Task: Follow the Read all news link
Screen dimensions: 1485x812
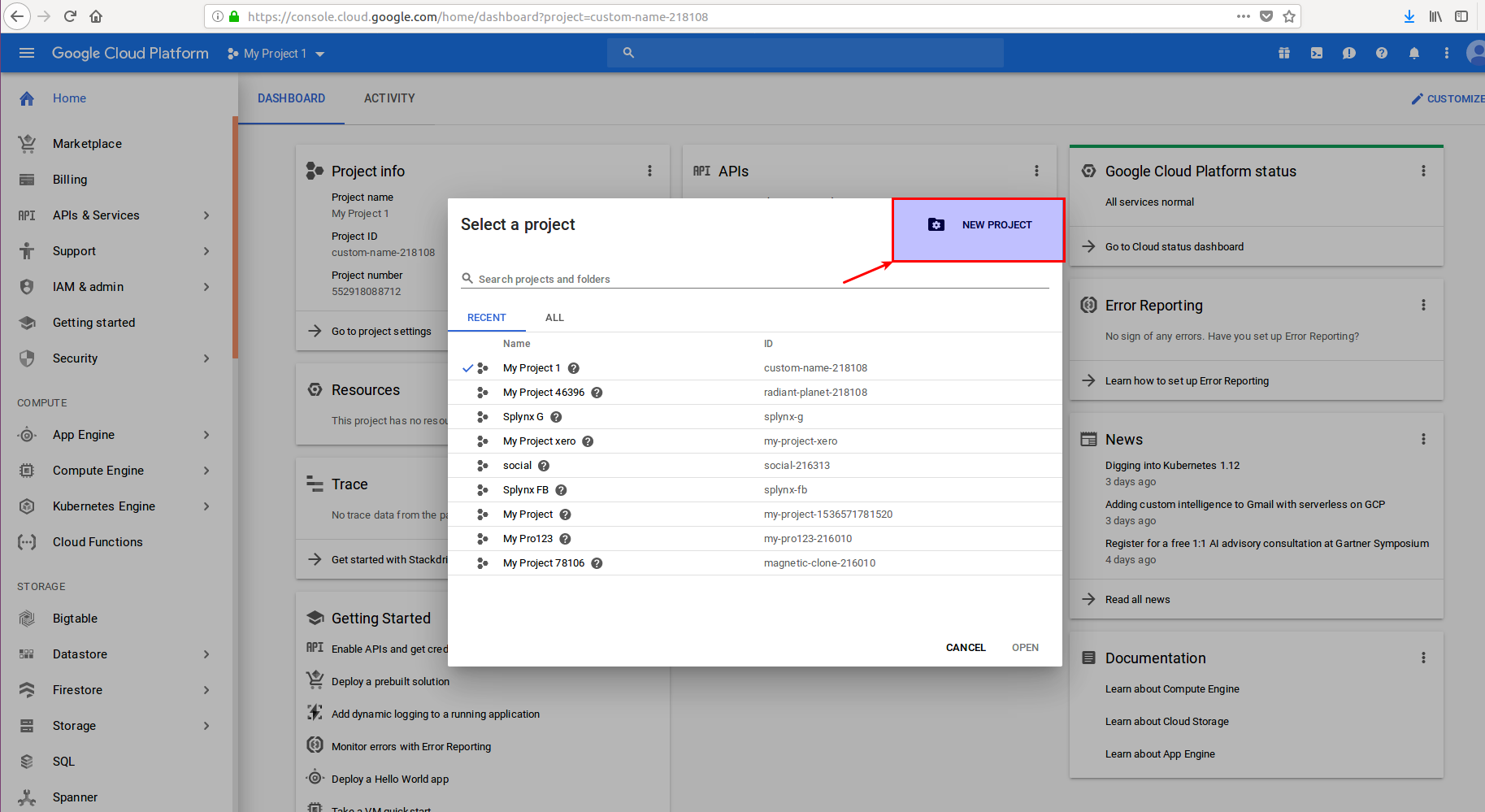Action: coord(1137,599)
